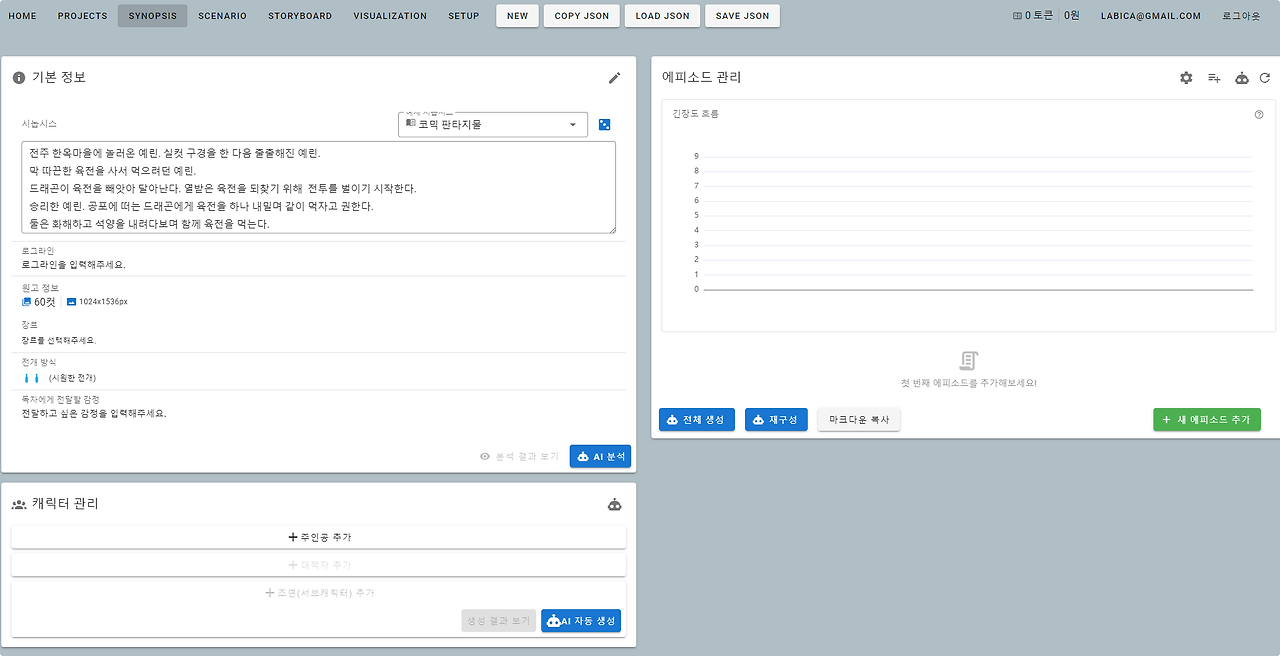Click the blue dice random icon
The width and height of the screenshot is (1280, 656).
604,125
